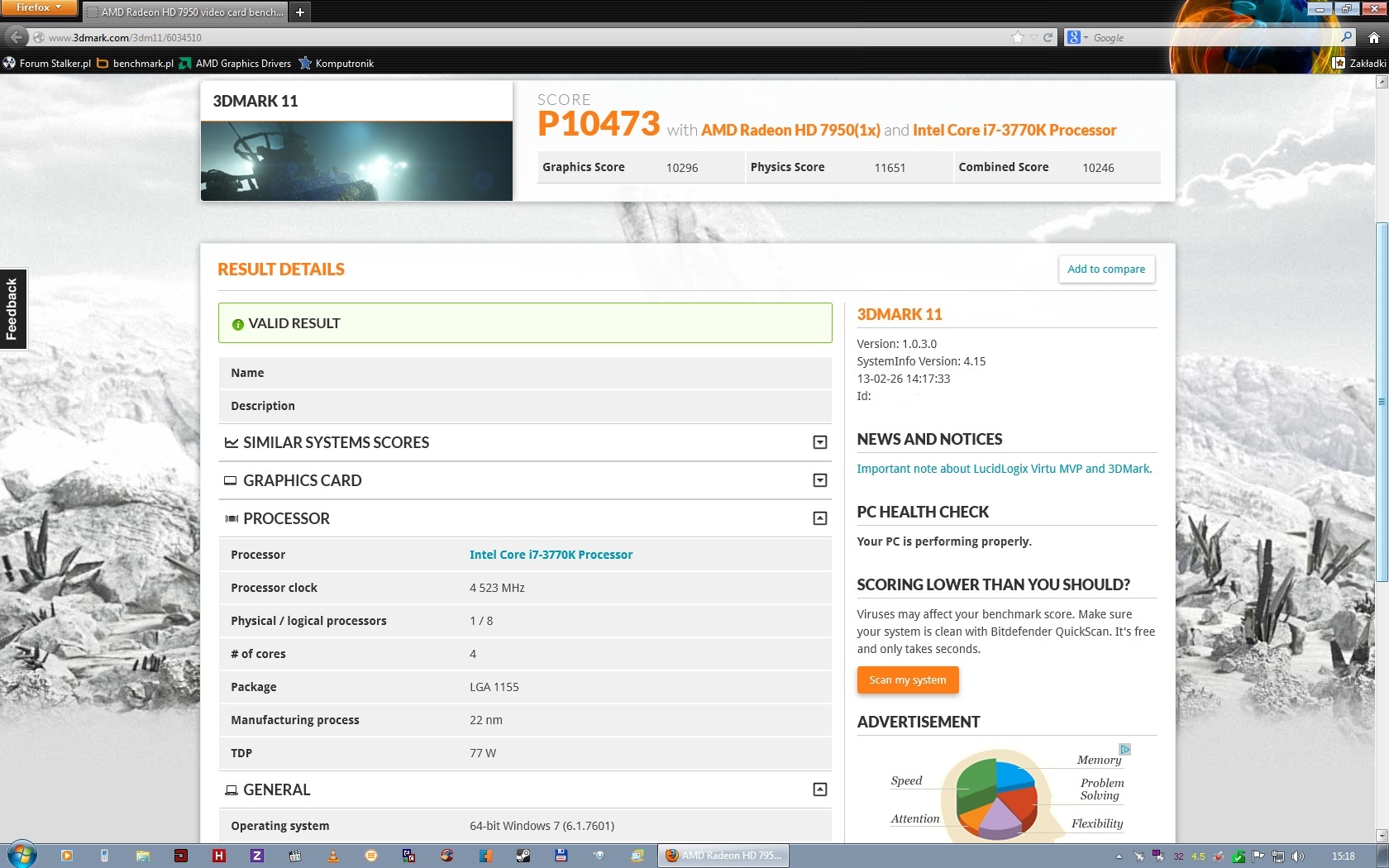
Task: Click the Processor chip icon
Action: 231,518
